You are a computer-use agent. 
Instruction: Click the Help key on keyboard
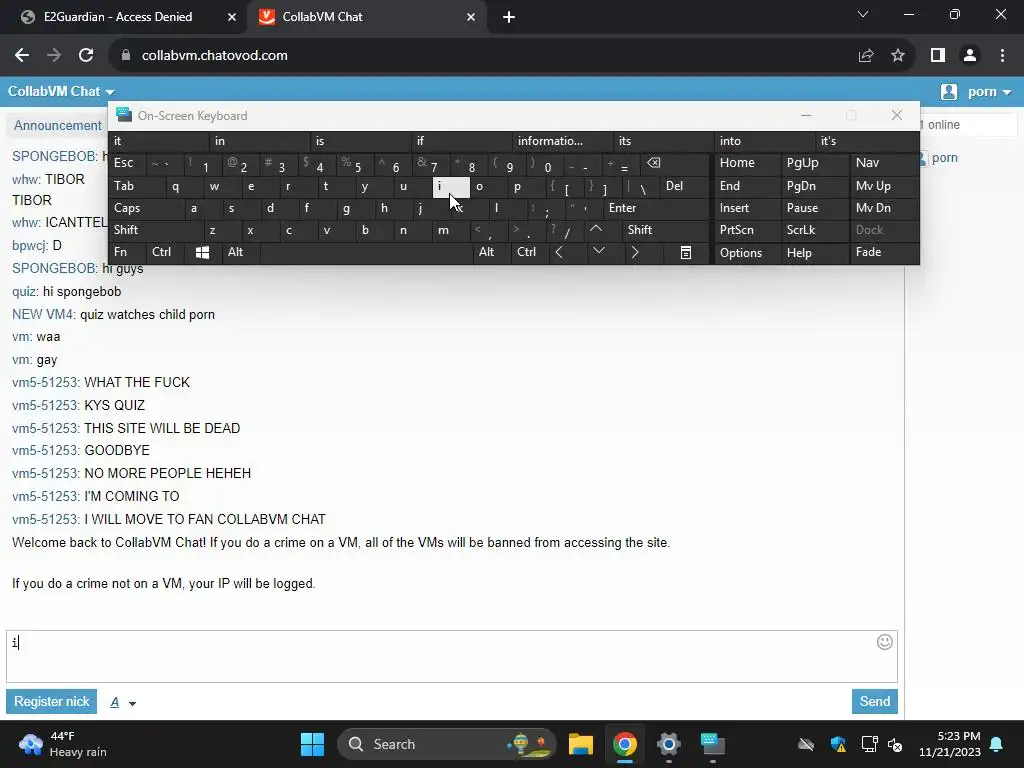815,252
